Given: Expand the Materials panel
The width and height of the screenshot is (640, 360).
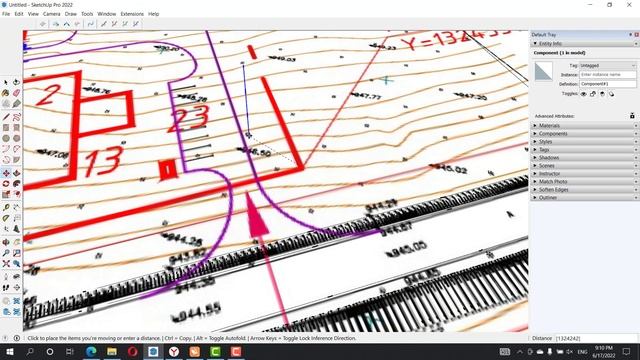Looking at the screenshot, I should tap(584, 126).
